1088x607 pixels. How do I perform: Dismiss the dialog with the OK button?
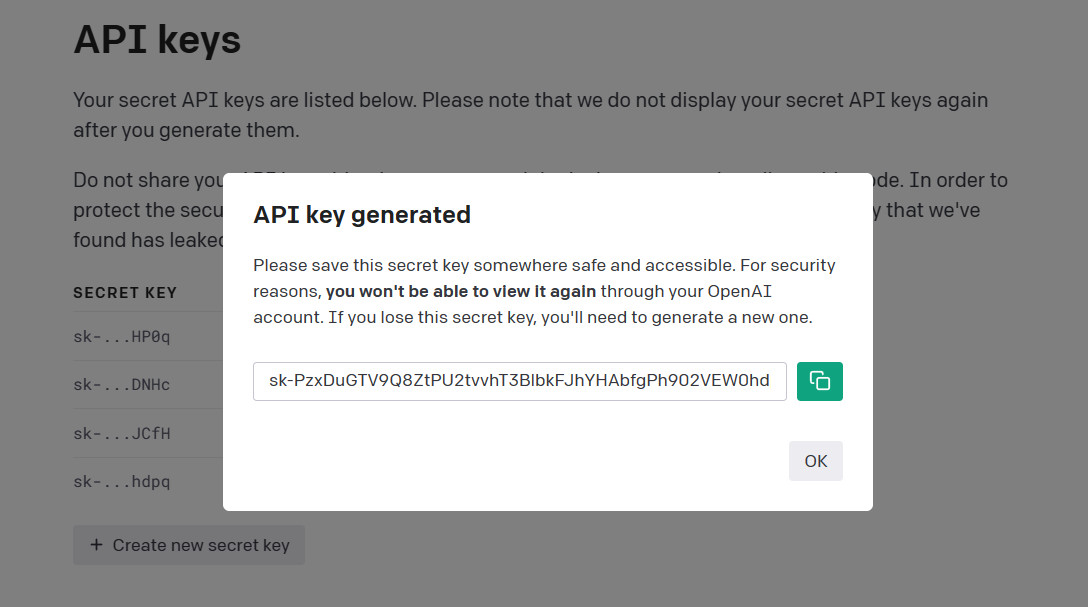(815, 461)
